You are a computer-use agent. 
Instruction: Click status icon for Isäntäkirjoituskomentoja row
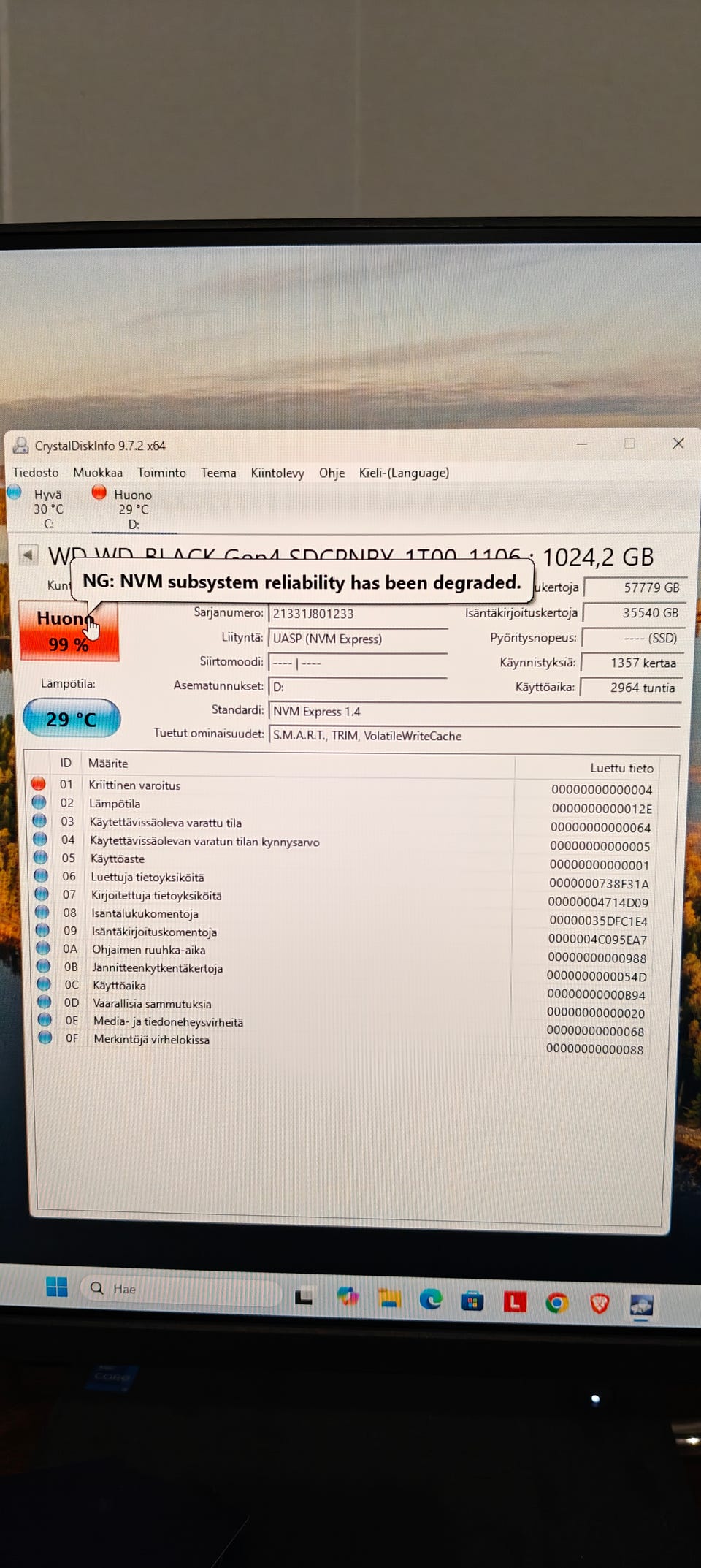point(43,930)
